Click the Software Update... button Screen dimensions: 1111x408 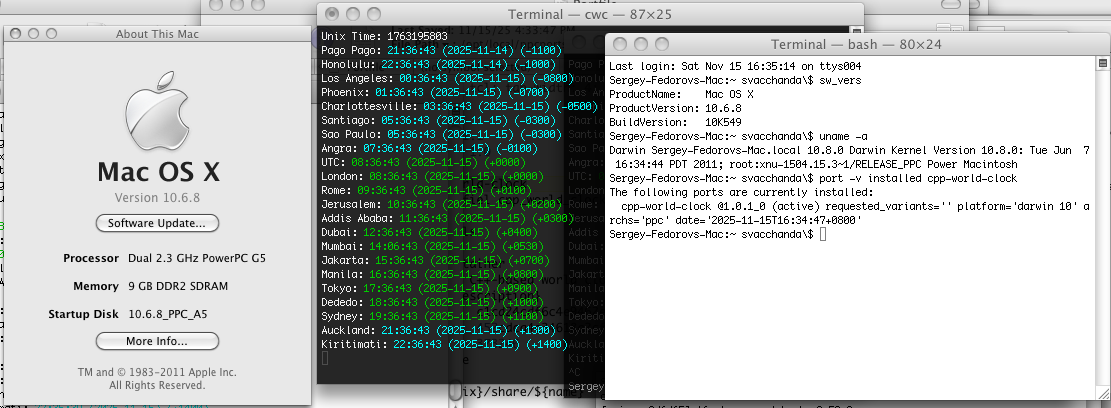tap(157, 223)
